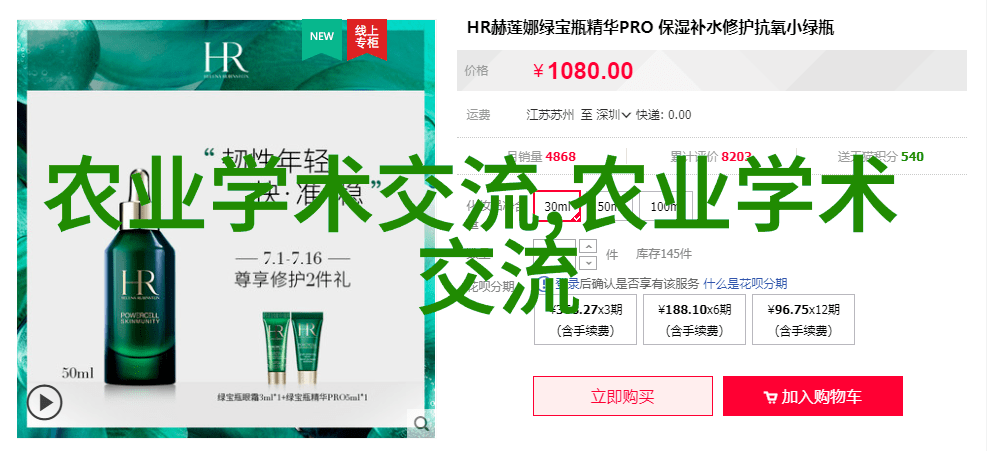Screen dimensions: 997x451
Task: Choose the ¥188.10 x6期 installment plan
Action: point(694,319)
